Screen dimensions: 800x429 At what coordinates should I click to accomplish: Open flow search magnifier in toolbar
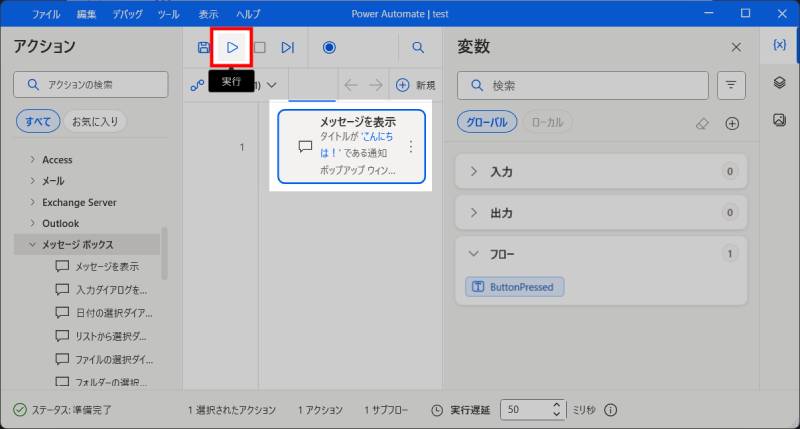pyautogui.click(x=418, y=47)
